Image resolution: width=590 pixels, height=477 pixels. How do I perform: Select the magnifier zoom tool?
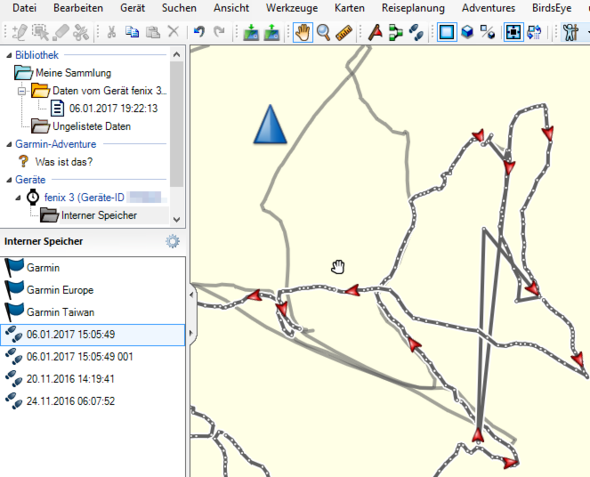(323, 32)
